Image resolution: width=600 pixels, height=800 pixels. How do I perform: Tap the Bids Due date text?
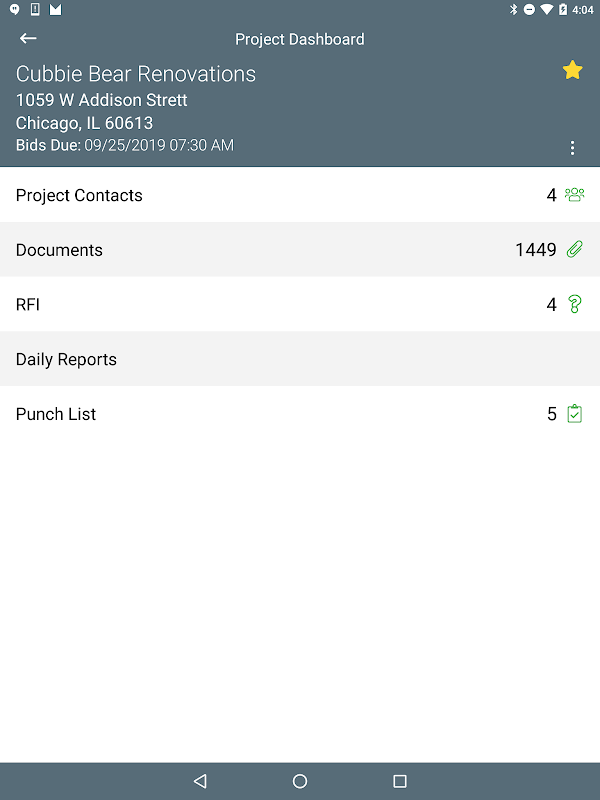point(158,145)
